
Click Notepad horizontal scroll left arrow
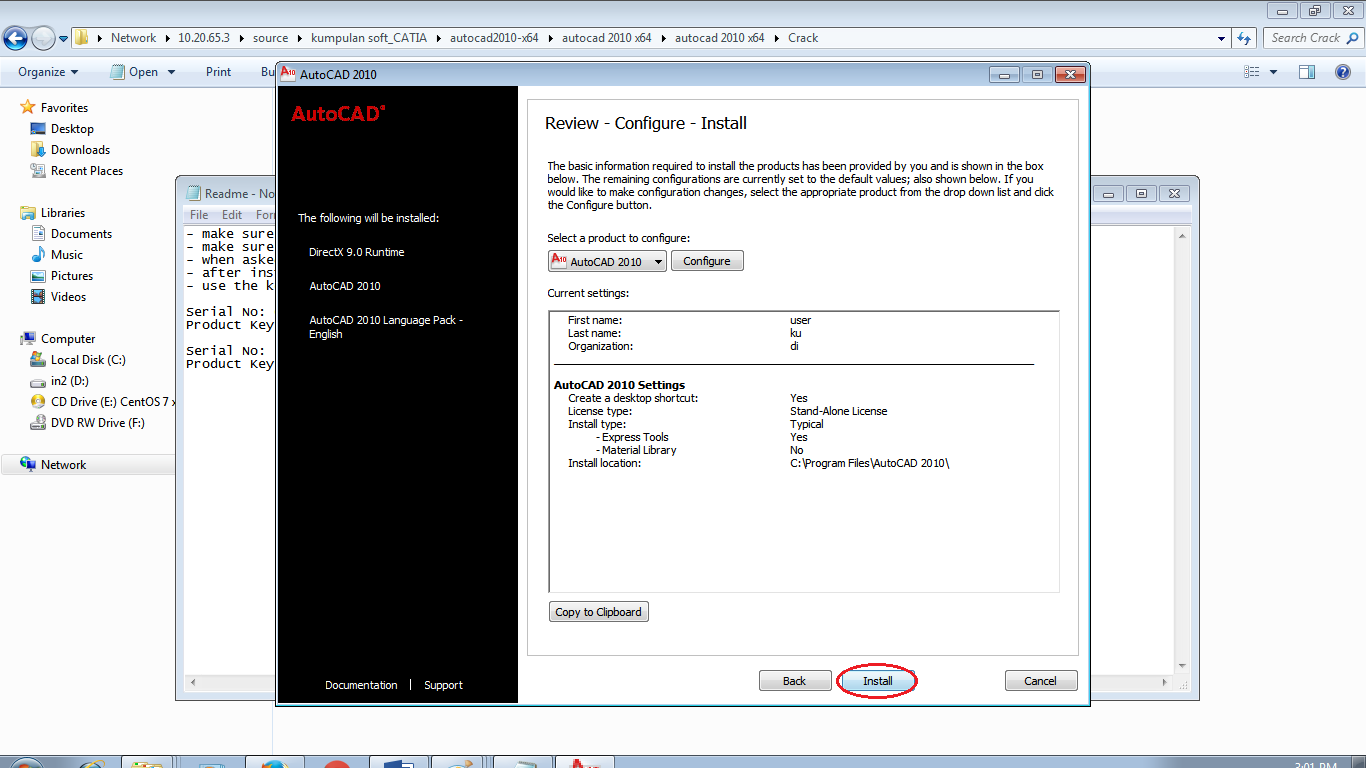click(x=193, y=683)
